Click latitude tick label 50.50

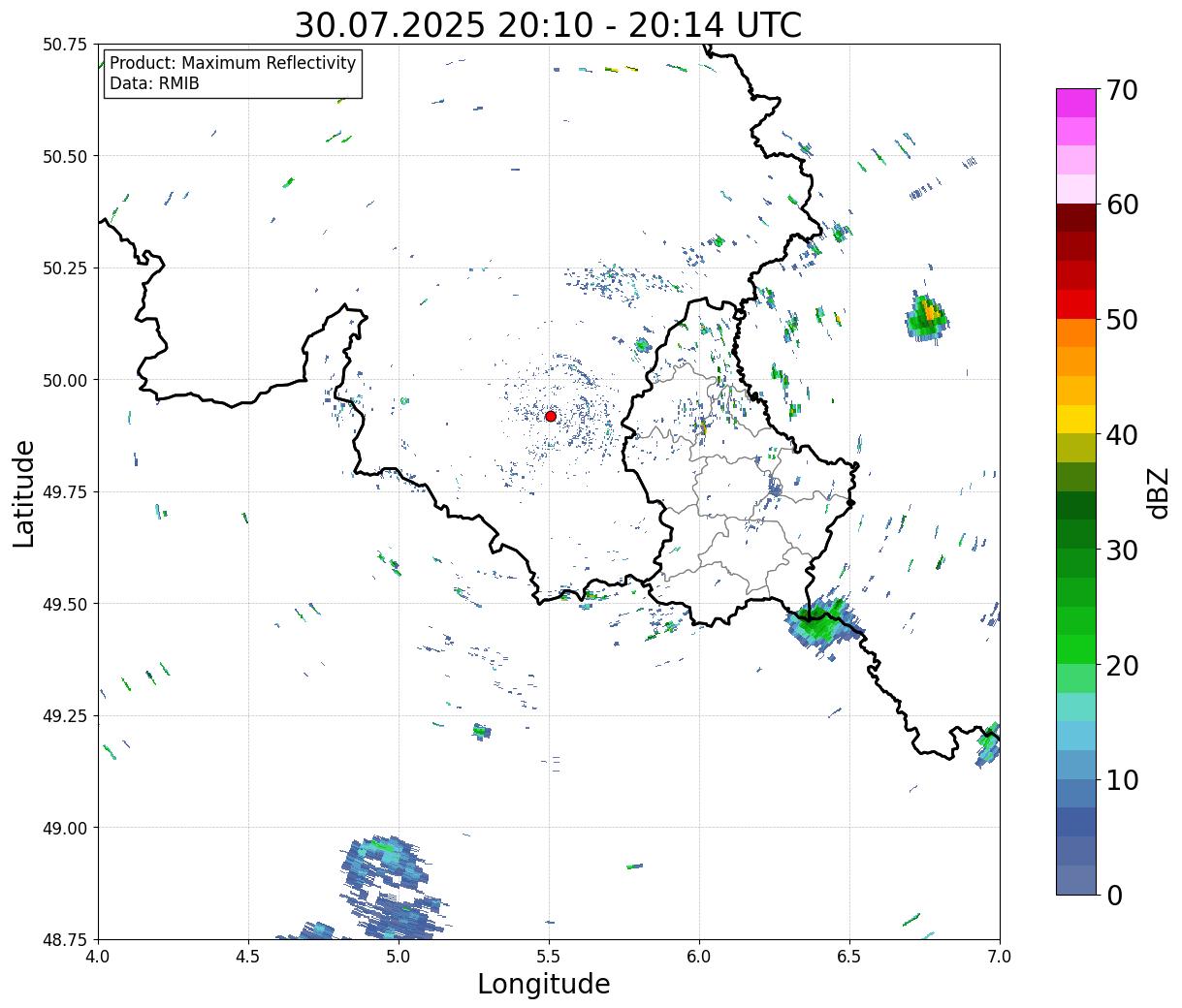(65, 156)
